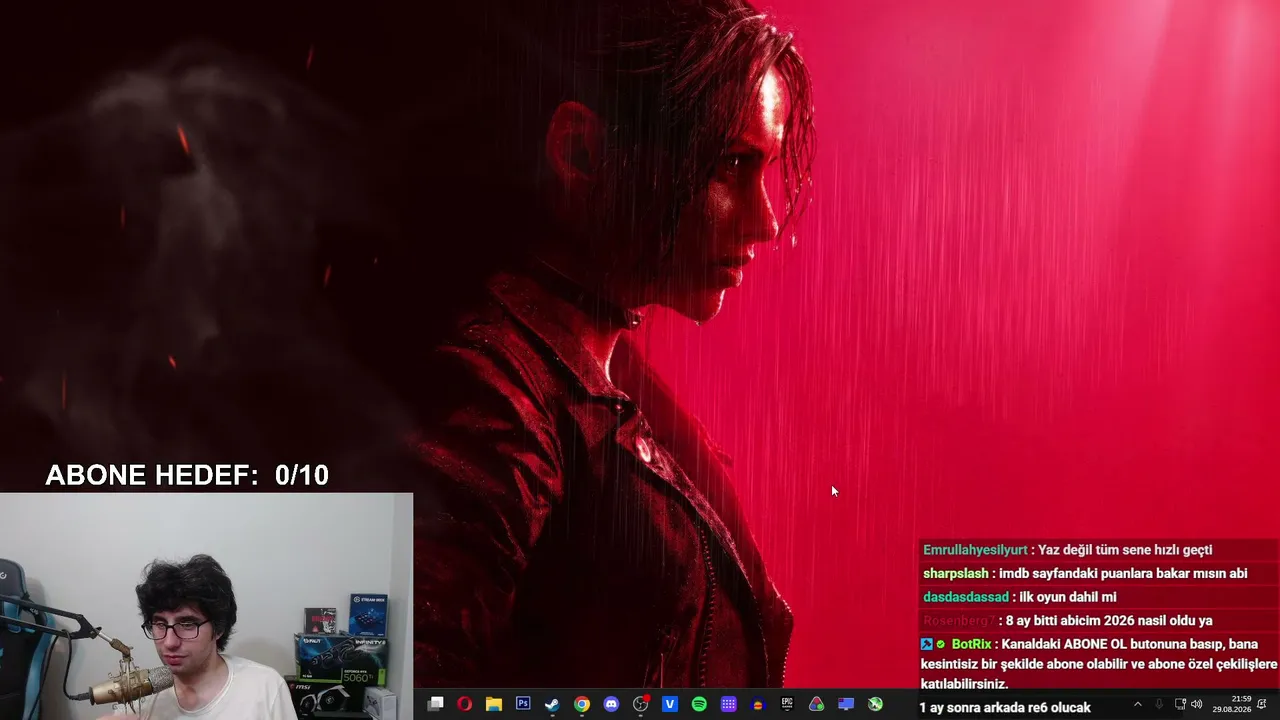Switch to Google Chrome on taskbar
1280x720 pixels.
582,704
